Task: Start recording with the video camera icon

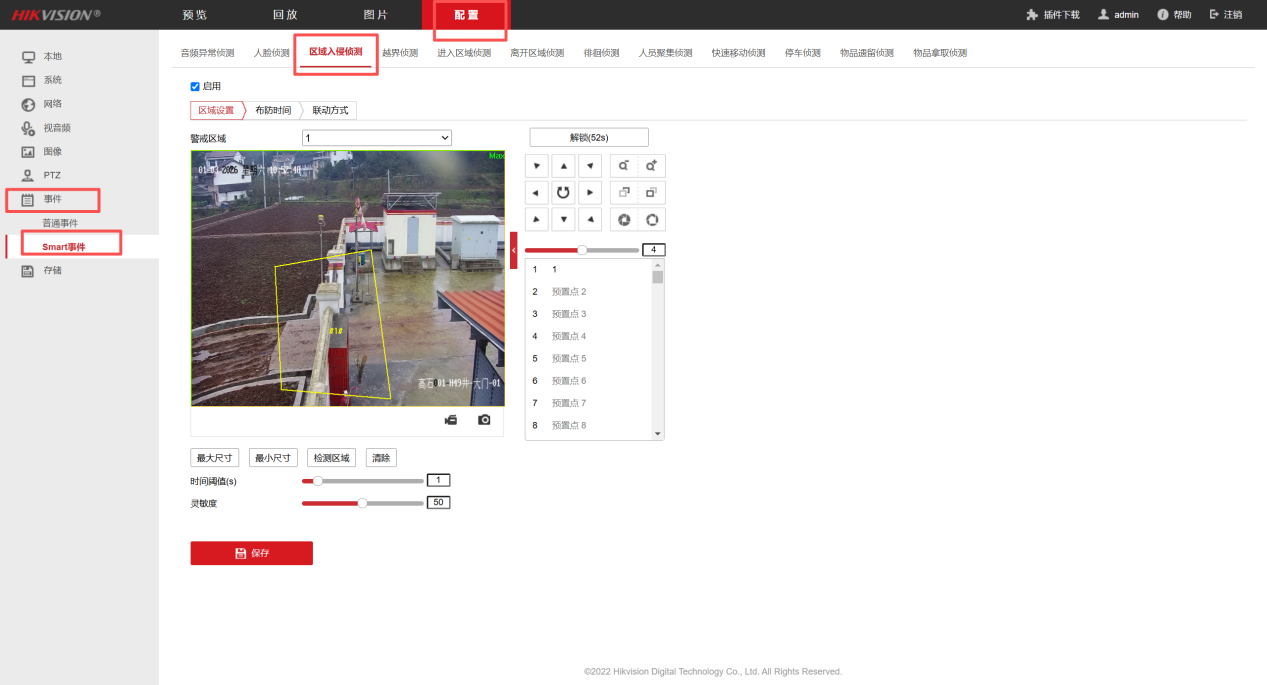Action: tap(451, 420)
